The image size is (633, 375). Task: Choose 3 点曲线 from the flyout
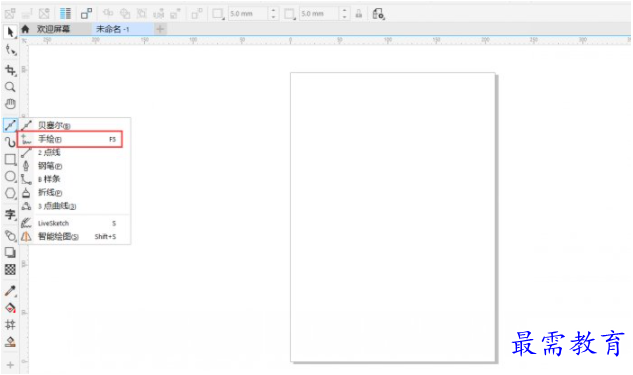tap(74, 206)
